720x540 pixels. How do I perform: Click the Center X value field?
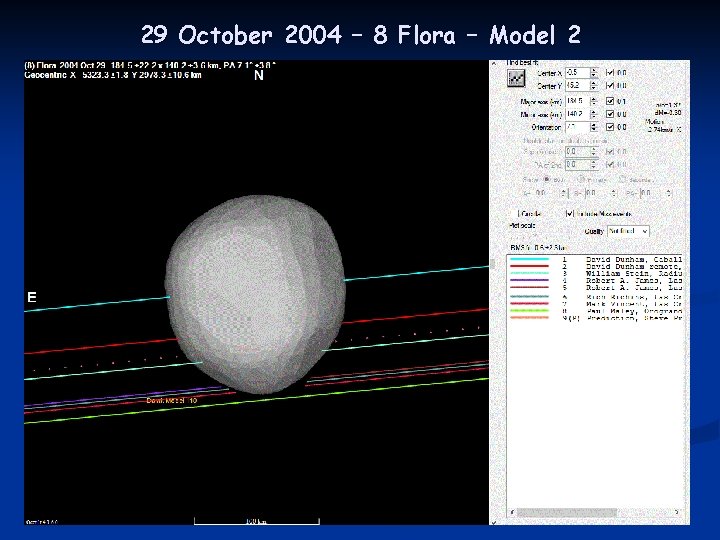tap(575, 72)
